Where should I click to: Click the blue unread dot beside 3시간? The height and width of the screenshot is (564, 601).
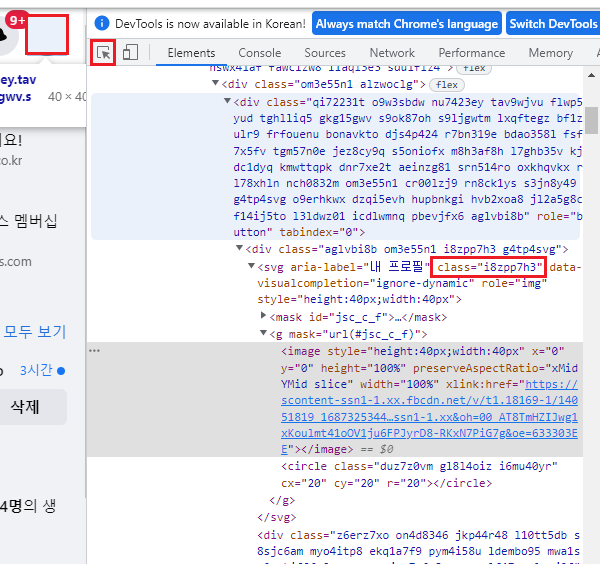[x=61, y=371]
